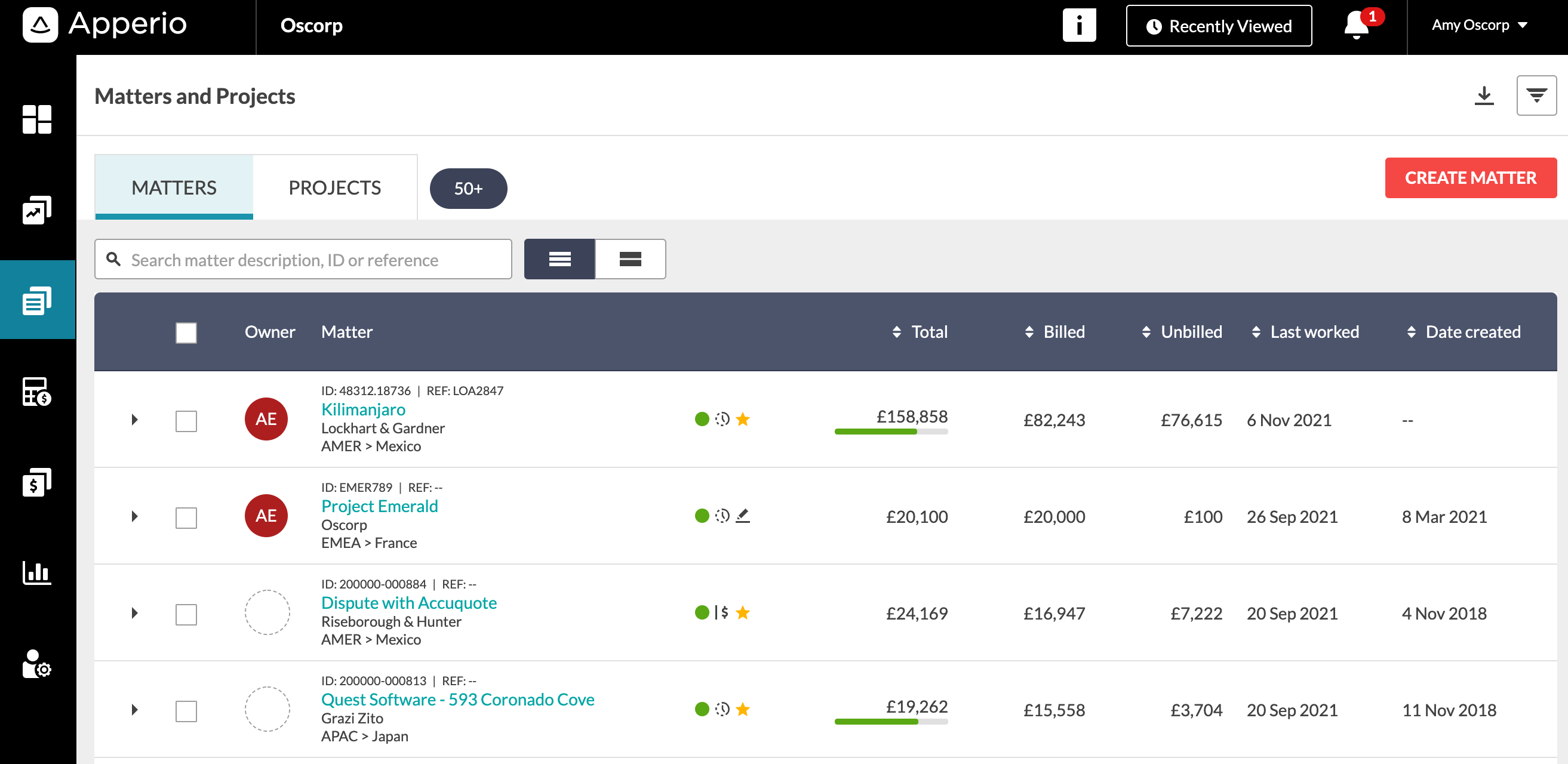The image size is (1568, 764).
Task: Sort by Date created column
Action: pos(1464,331)
